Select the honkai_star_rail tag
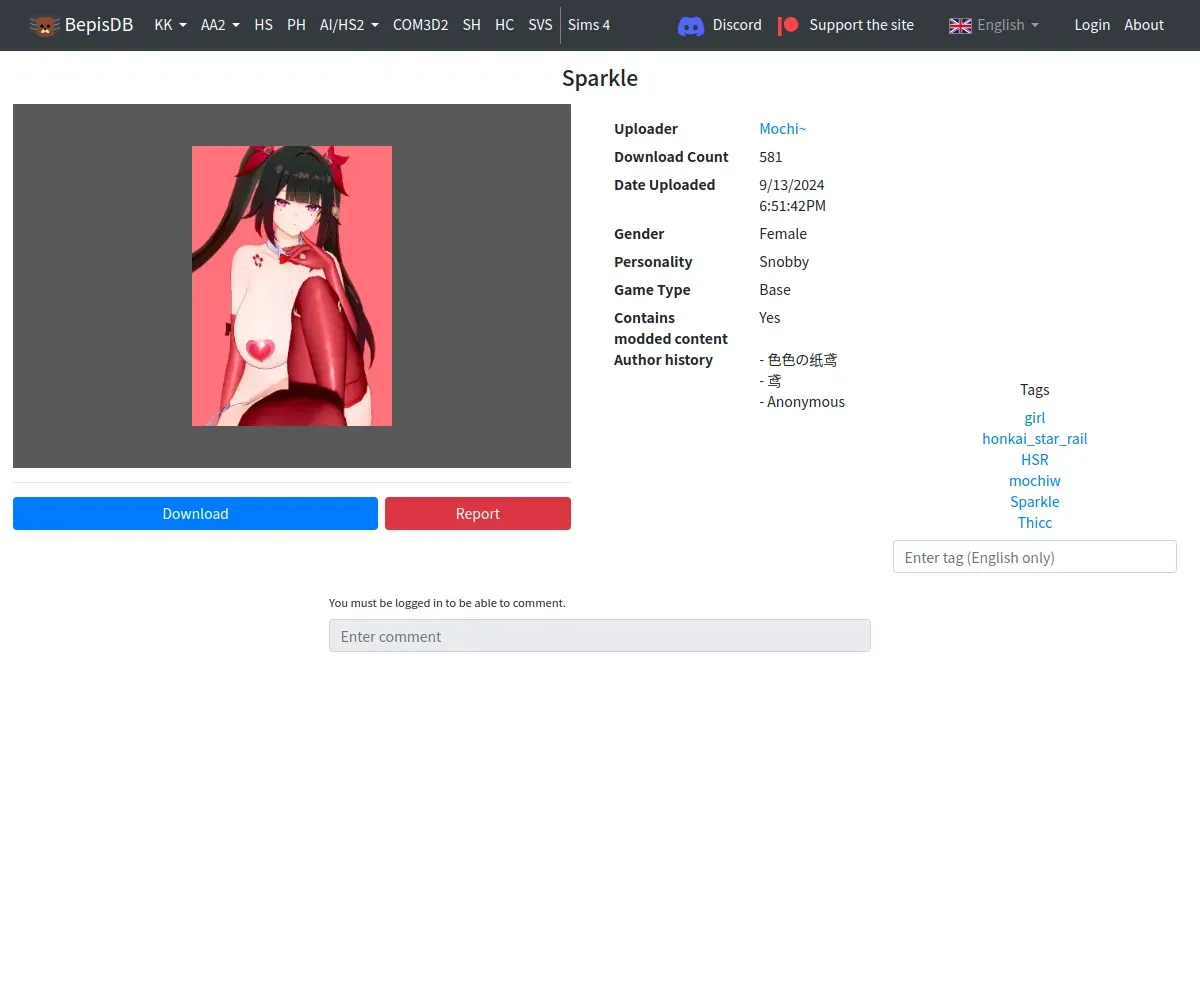The image size is (1200, 1000). click(1035, 438)
